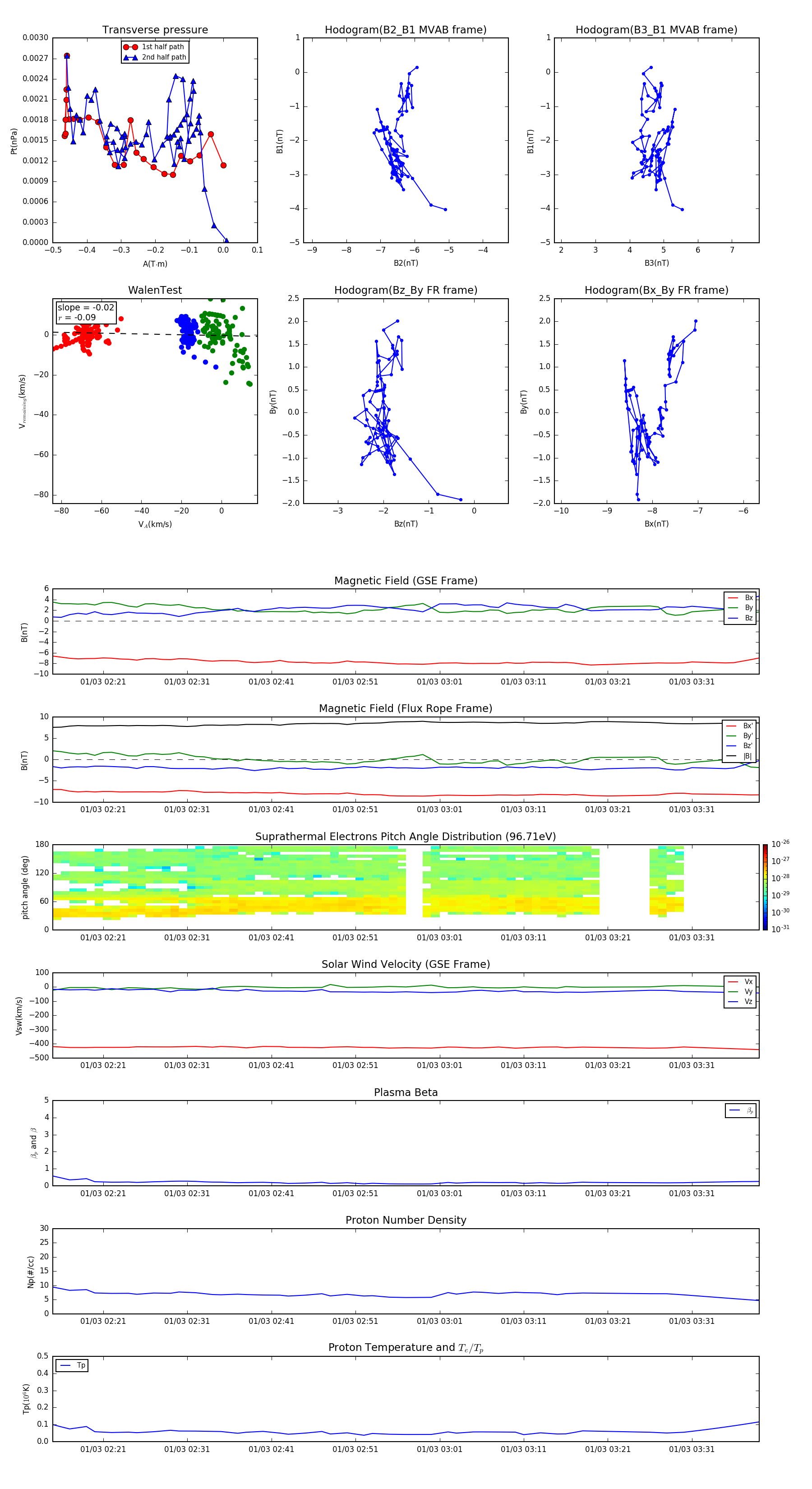The height and width of the screenshot is (1489, 812).
Task: Click the 'pitch angle (deg)' axis label
Action: click(x=25, y=887)
